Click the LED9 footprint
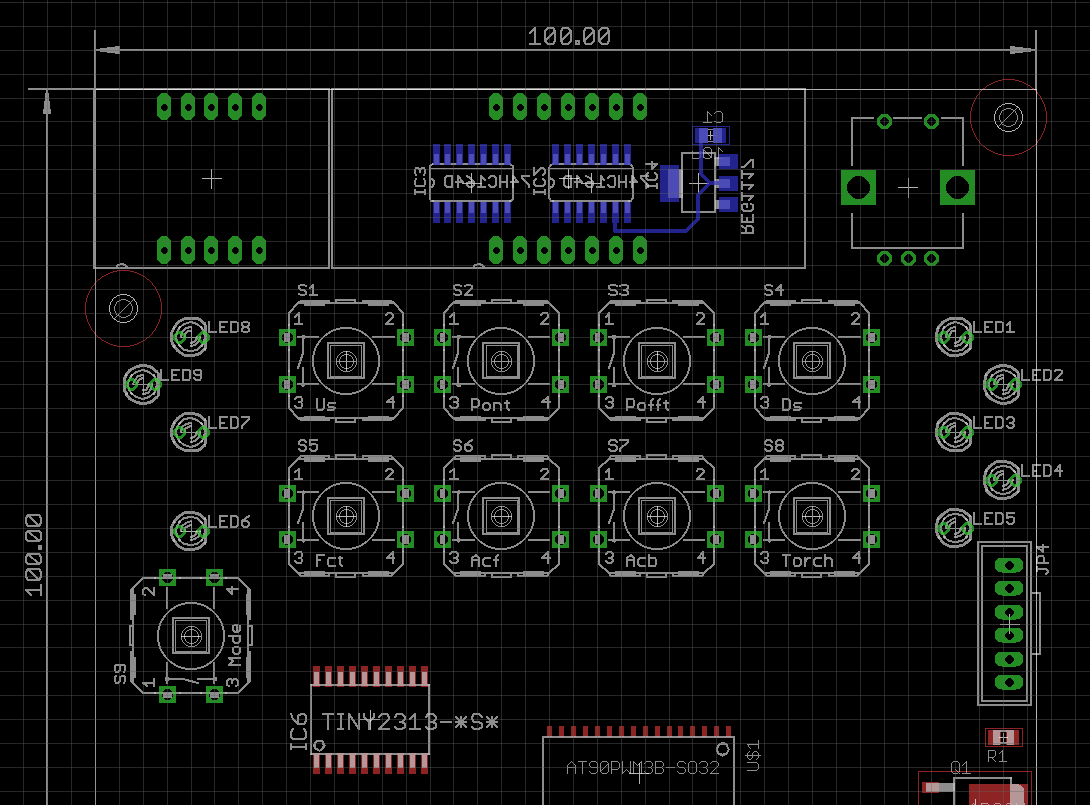 142,382
